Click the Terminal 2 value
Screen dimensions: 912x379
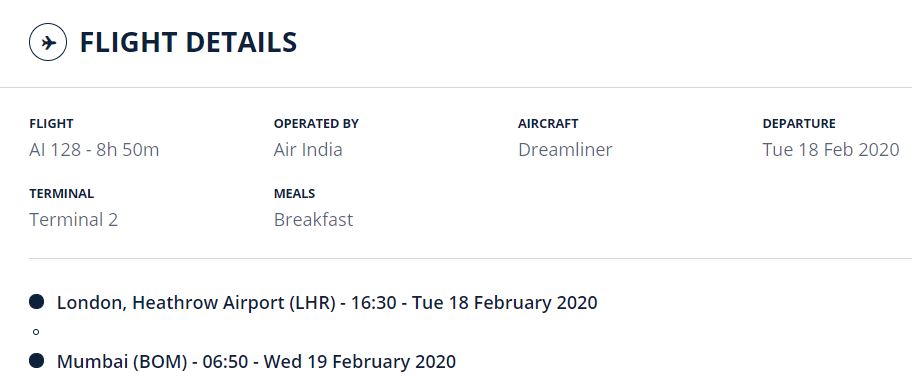(74, 220)
